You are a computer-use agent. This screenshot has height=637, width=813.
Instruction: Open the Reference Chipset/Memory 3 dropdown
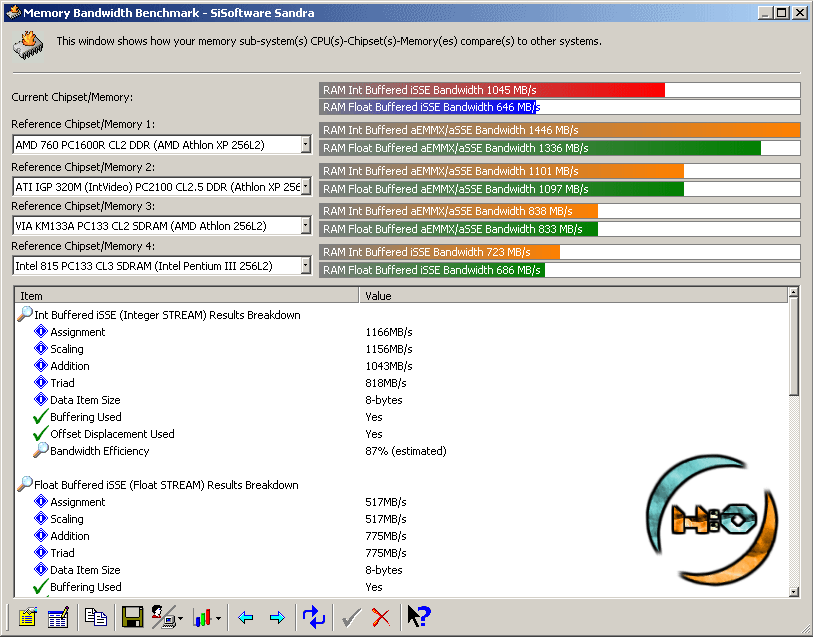306,225
